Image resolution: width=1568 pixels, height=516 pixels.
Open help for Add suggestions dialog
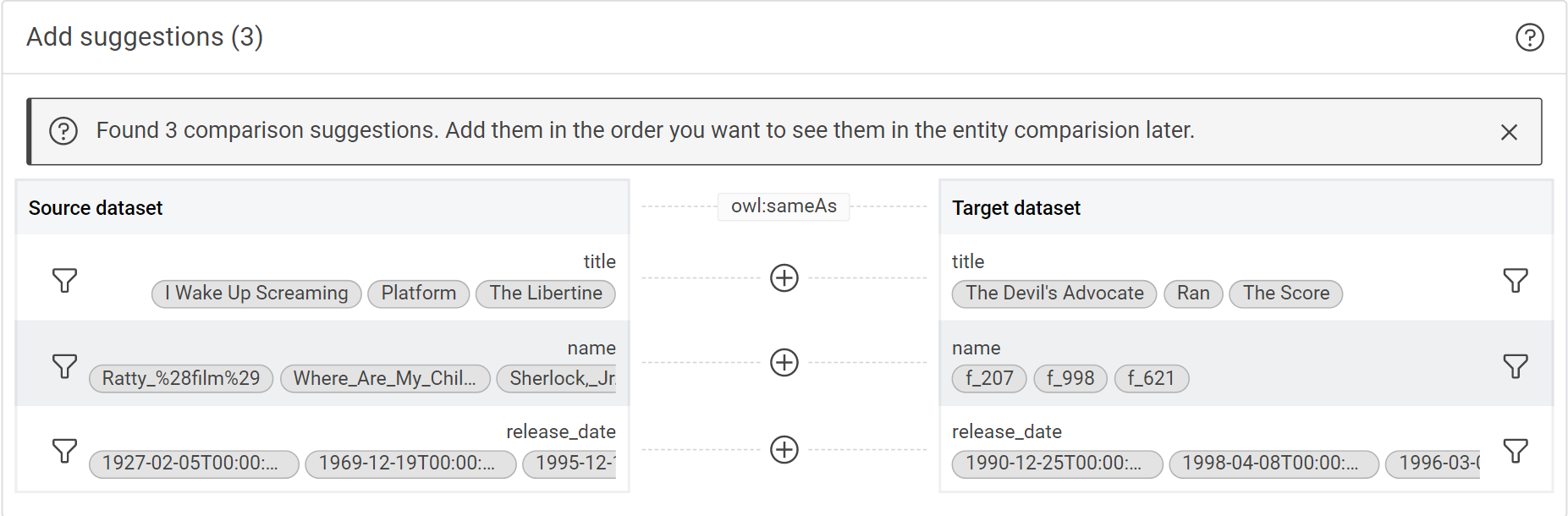[1529, 37]
